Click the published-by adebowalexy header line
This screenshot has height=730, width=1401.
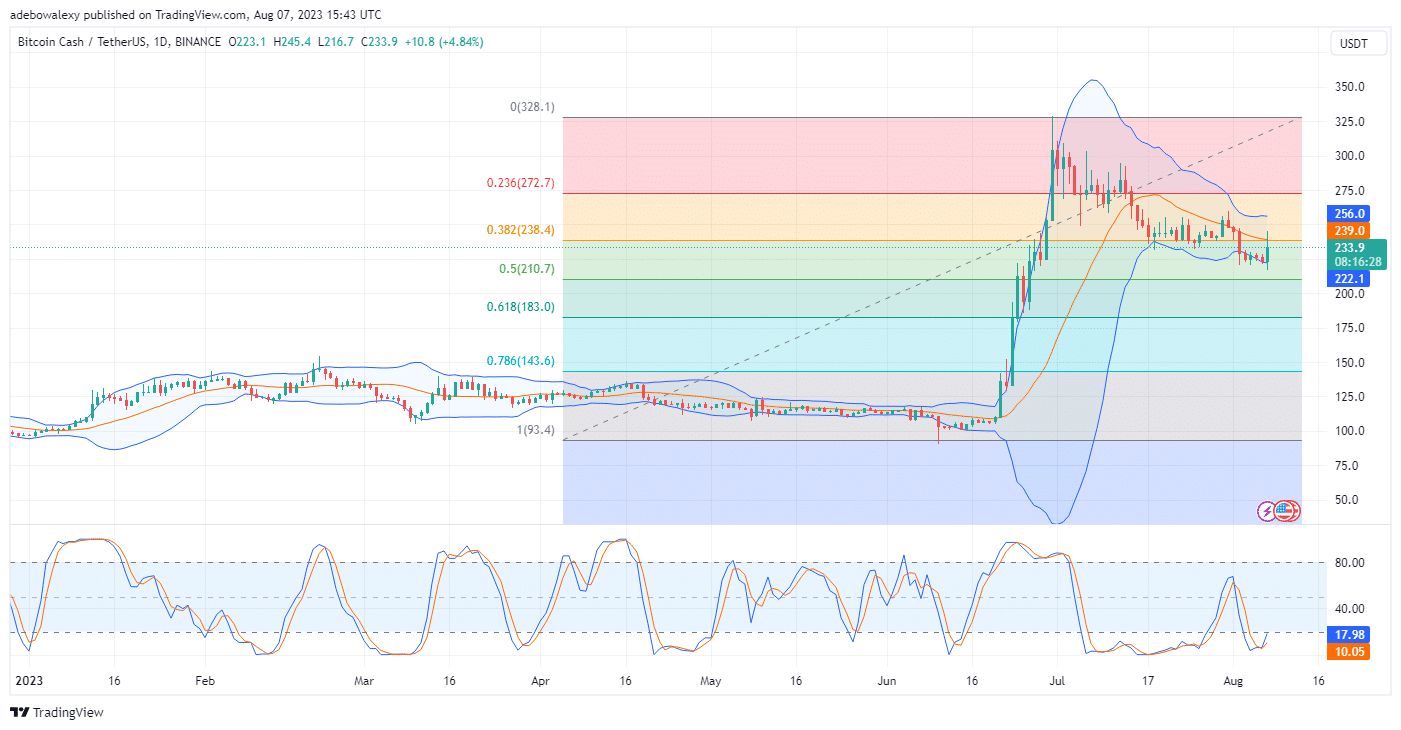(195, 14)
